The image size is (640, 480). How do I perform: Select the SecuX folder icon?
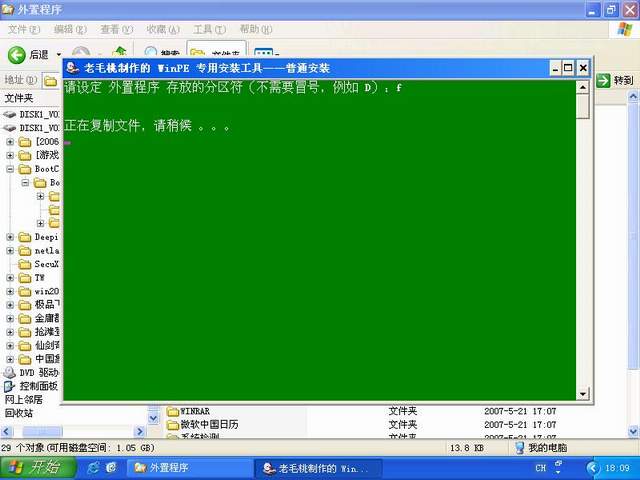click(x=25, y=264)
